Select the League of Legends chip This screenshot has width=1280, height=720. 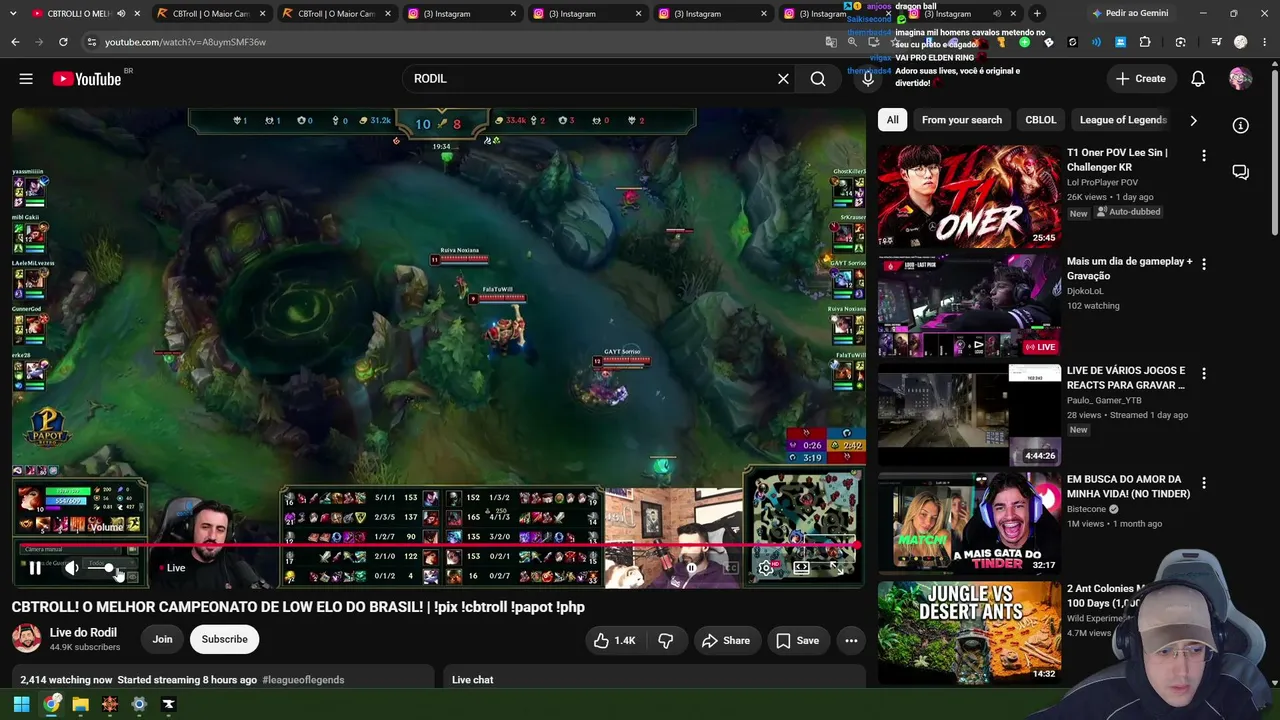click(1123, 120)
